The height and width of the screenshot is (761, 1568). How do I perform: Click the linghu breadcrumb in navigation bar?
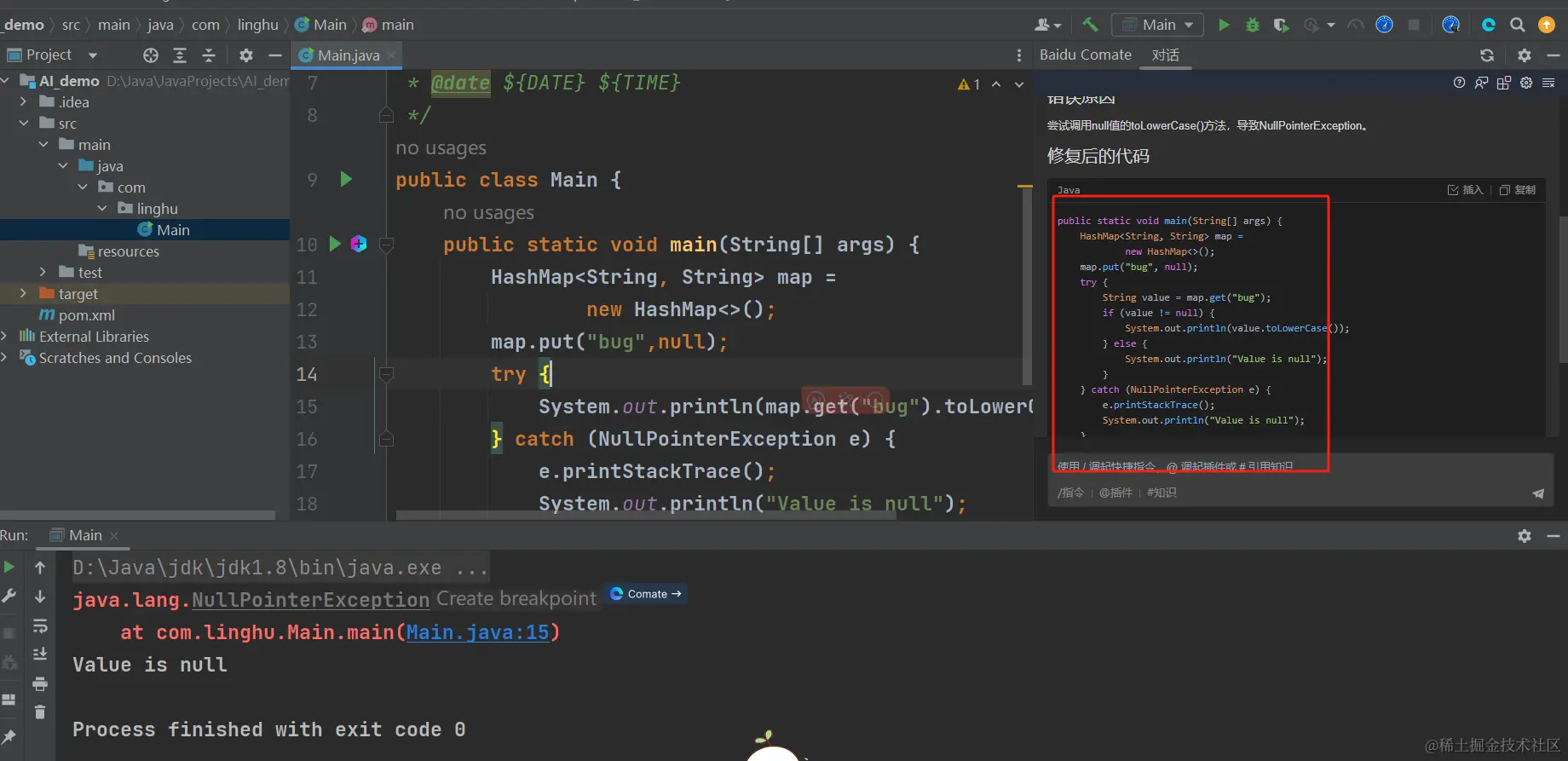[257, 25]
